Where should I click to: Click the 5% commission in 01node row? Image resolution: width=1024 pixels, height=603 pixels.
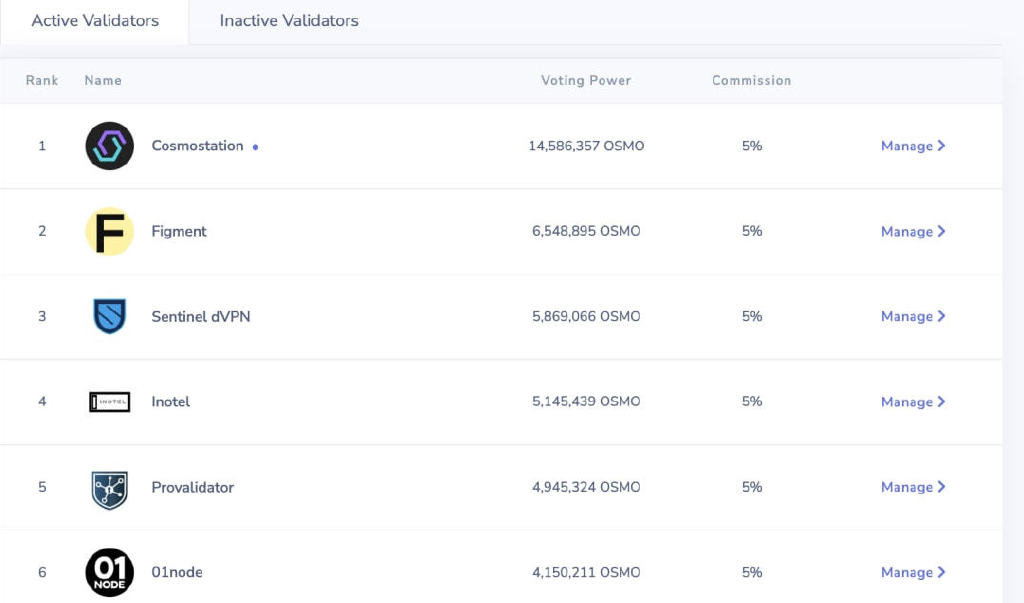point(752,572)
